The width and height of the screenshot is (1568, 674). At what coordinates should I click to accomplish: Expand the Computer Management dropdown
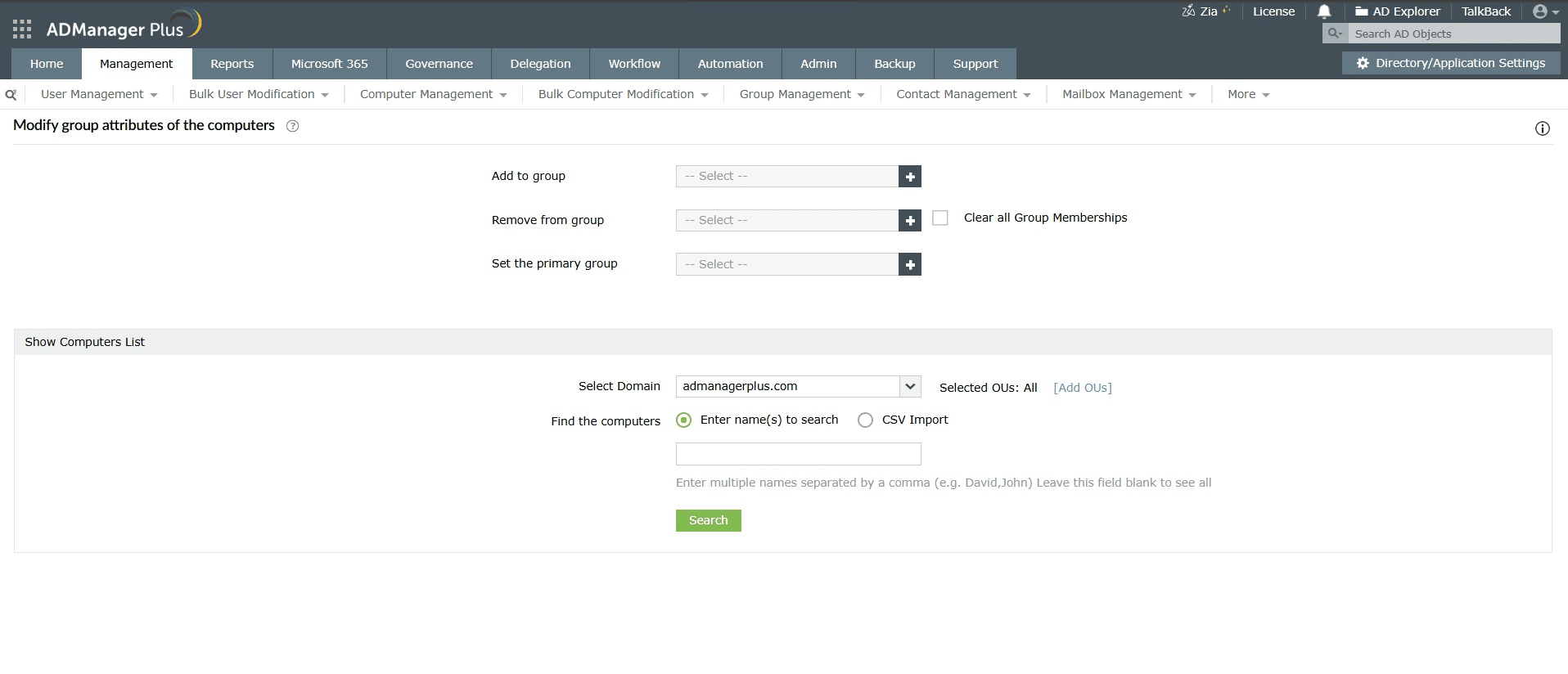click(x=434, y=95)
